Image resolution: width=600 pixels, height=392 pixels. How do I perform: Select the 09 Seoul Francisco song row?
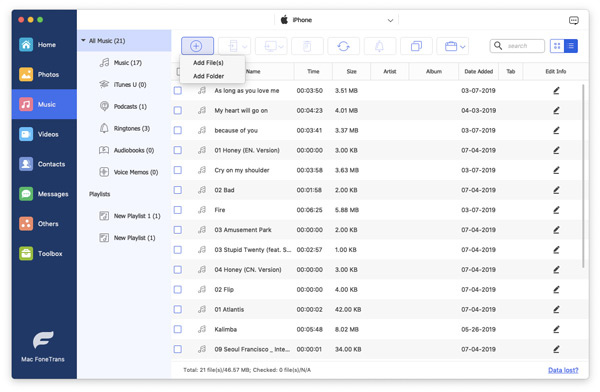[x=377, y=349]
